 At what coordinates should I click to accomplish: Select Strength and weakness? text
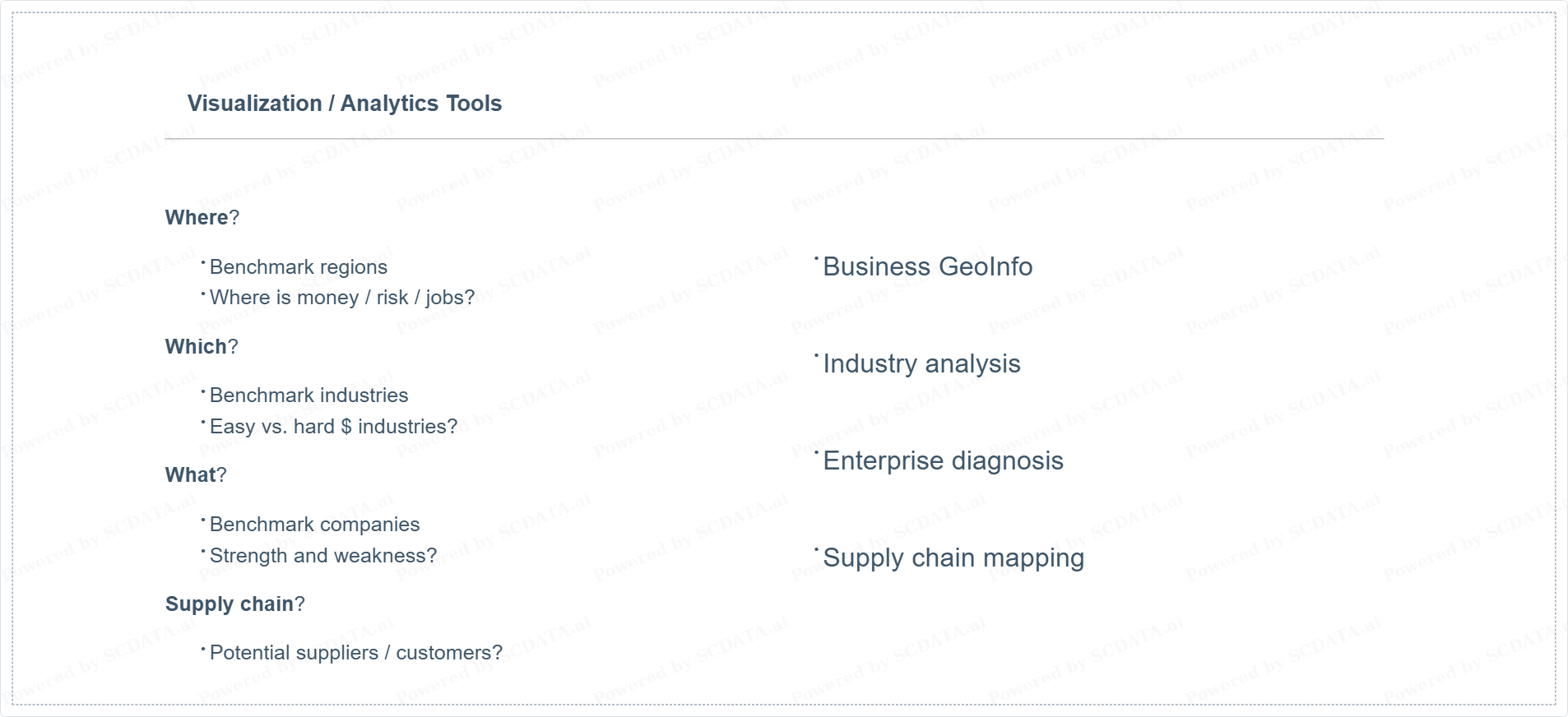point(323,556)
